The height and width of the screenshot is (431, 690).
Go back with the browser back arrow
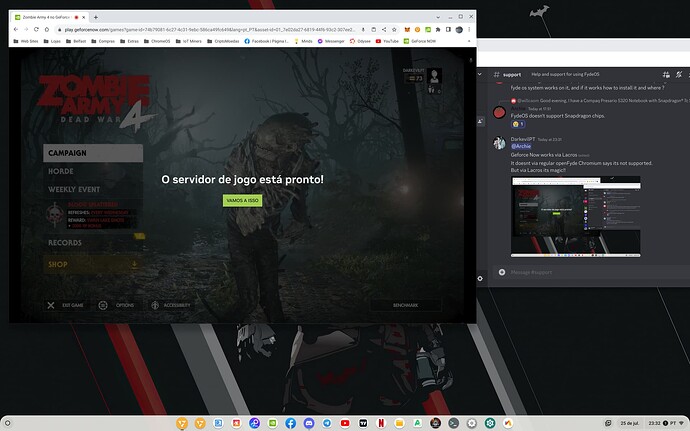[16, 29]
